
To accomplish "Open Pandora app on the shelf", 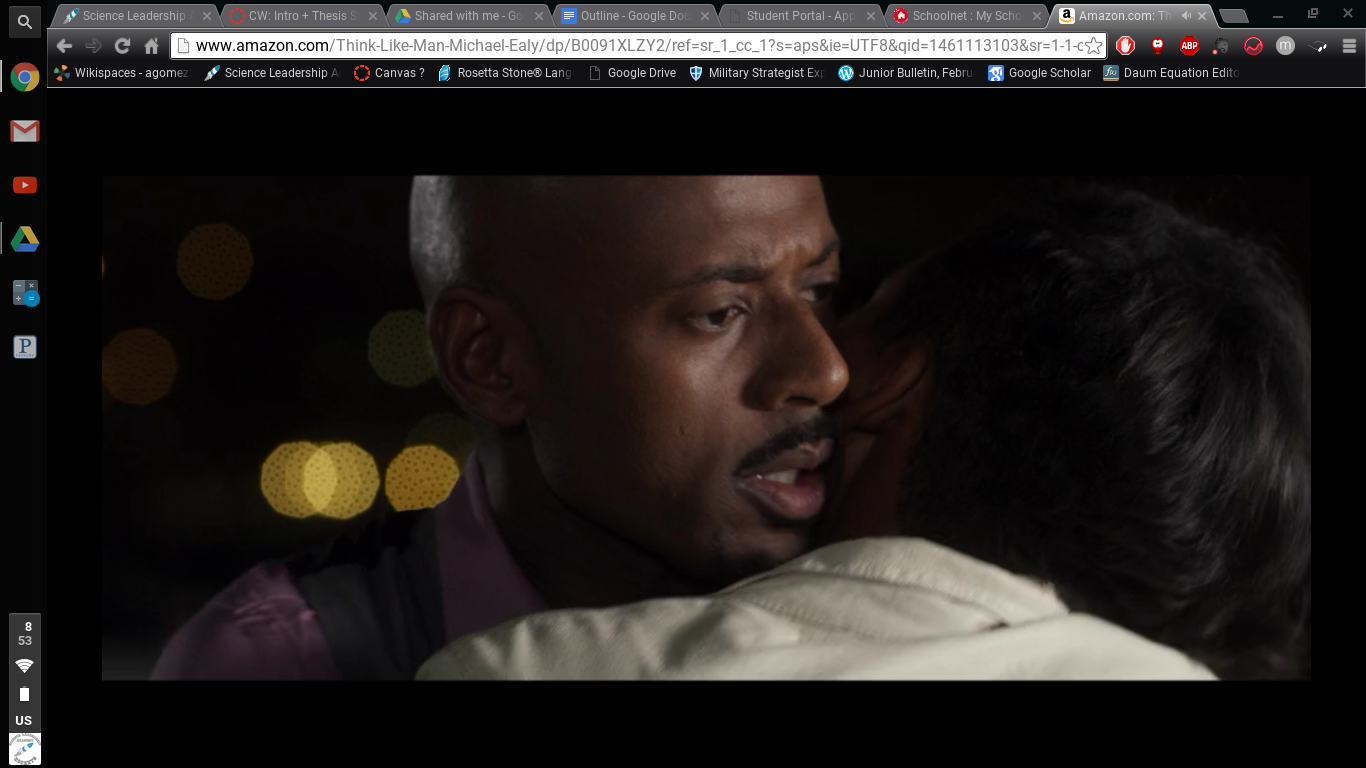I will pos(25,347).
